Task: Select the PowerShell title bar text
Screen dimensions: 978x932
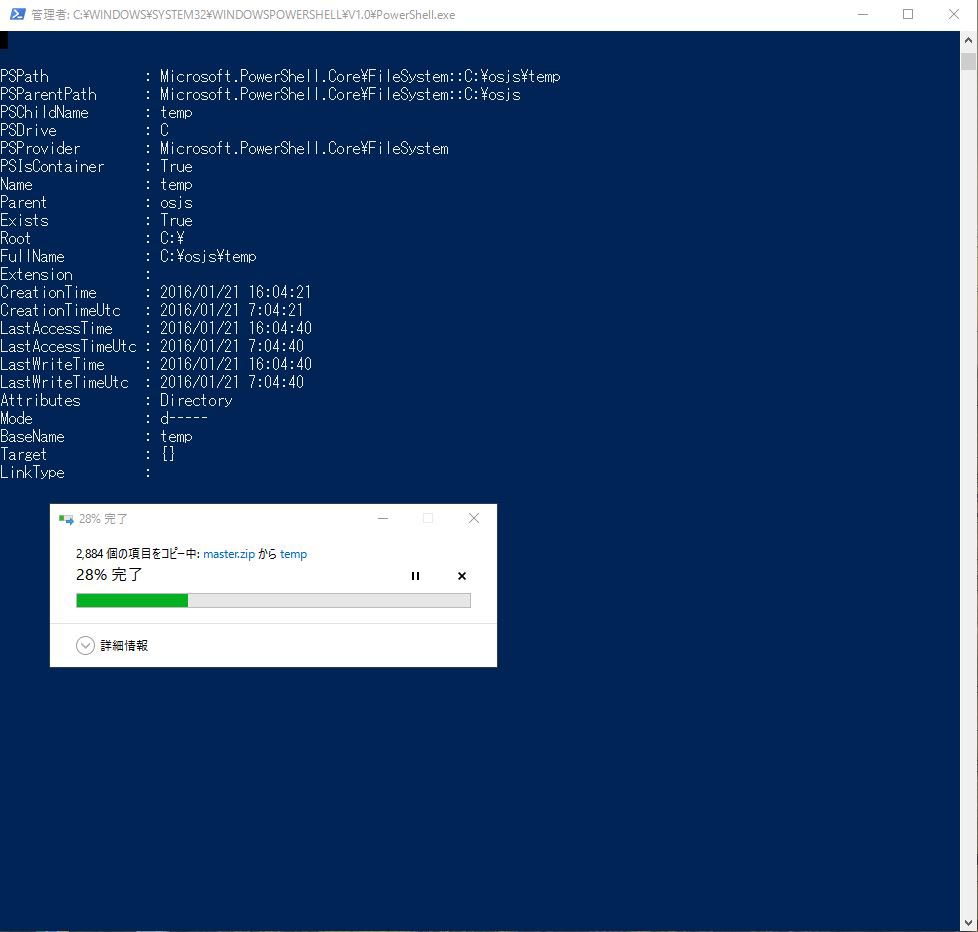Action: [240, 14]
